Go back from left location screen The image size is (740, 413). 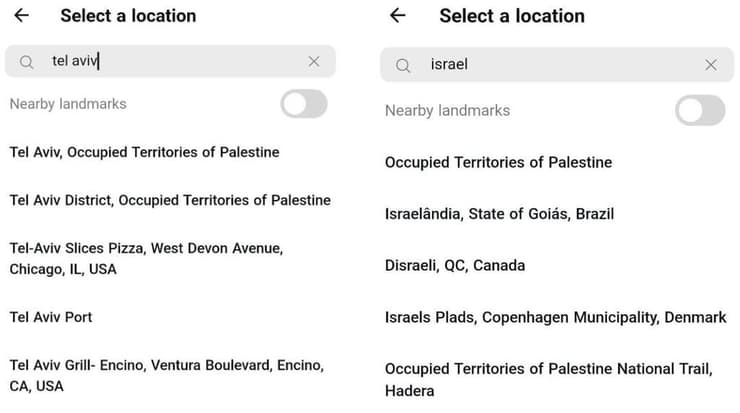coord(21,16)
